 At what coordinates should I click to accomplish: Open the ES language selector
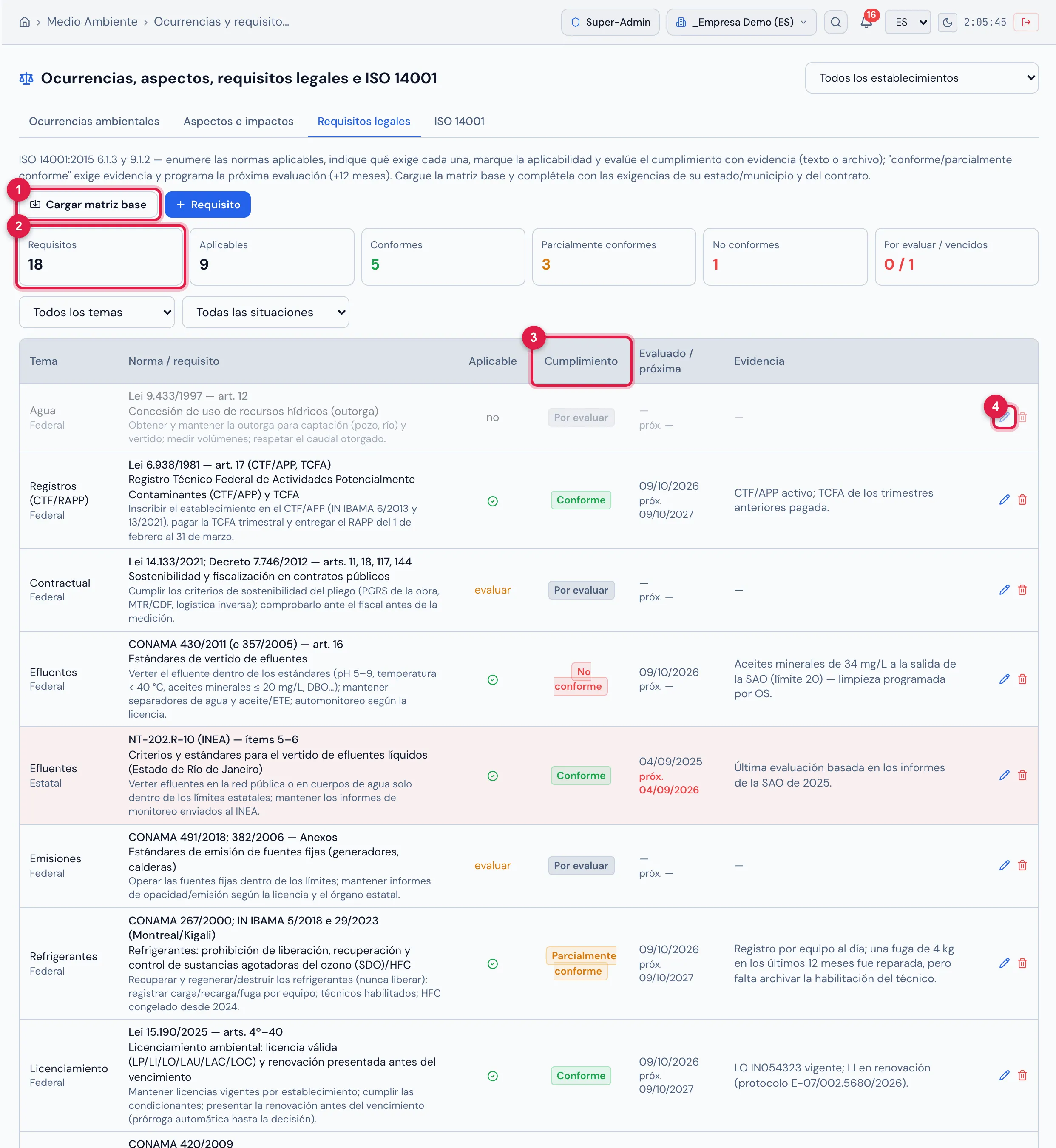[908, 22]
